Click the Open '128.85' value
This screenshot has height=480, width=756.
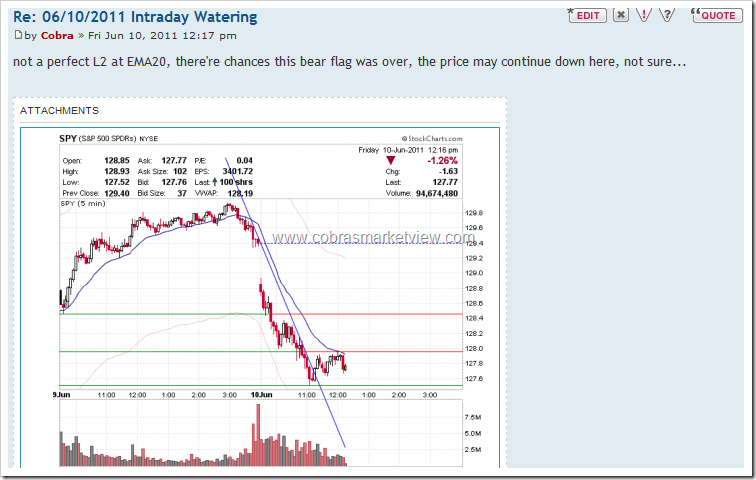pos(117,160)
